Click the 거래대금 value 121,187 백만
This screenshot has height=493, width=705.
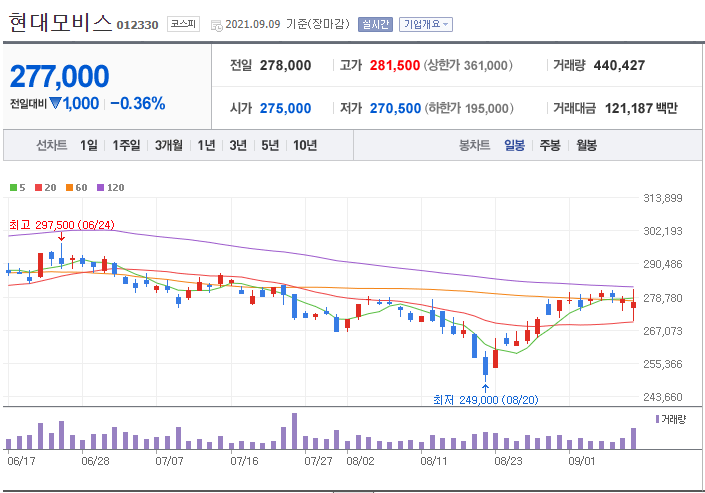[641, 108]
